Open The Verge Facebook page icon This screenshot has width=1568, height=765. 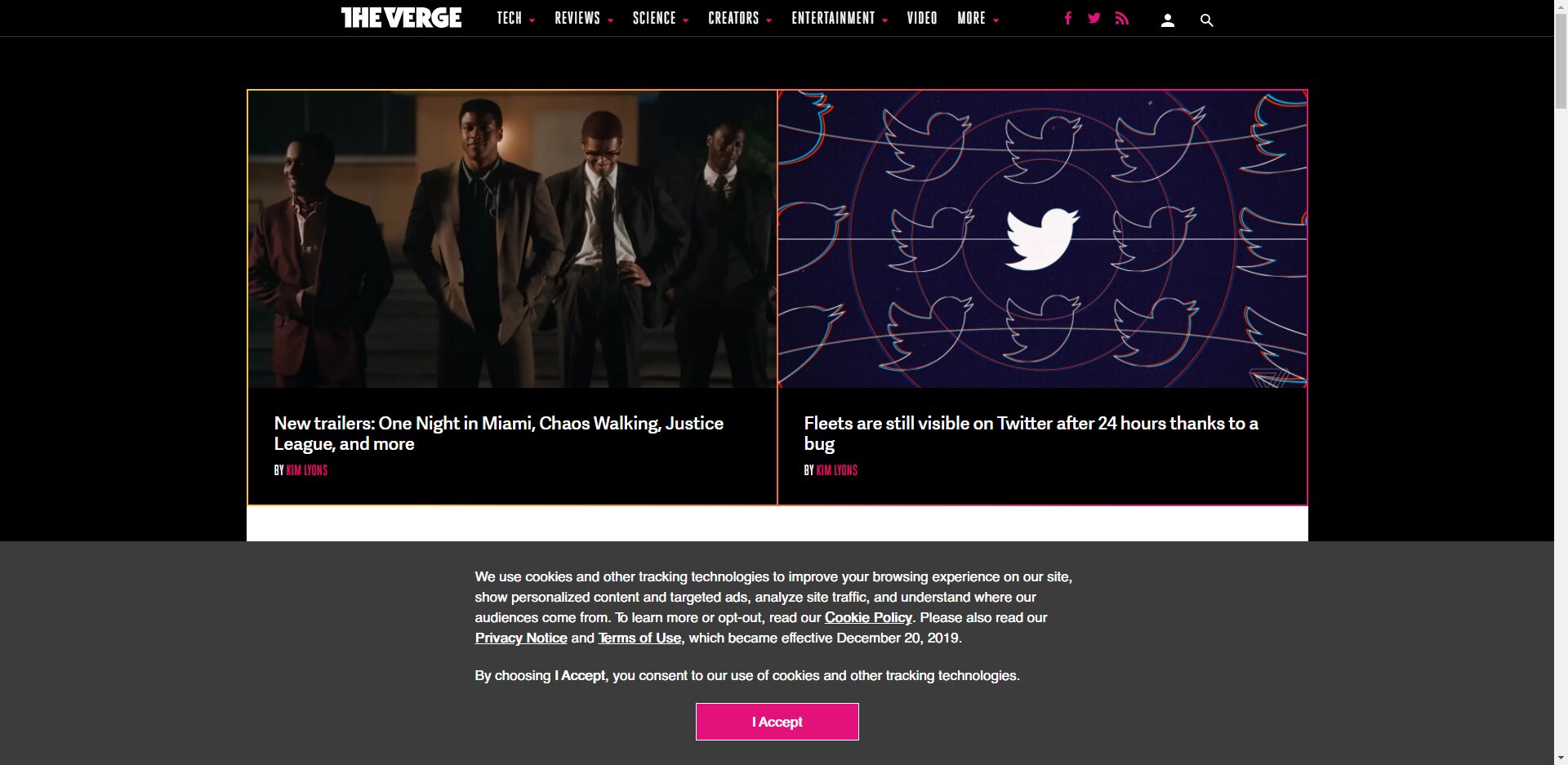[1067, 18]
